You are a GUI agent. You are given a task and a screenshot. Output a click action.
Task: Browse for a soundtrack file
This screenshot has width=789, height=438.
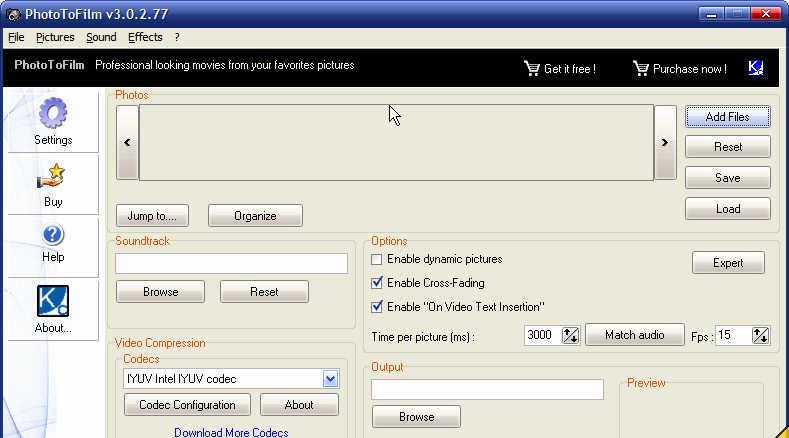[x=161, y=292]
